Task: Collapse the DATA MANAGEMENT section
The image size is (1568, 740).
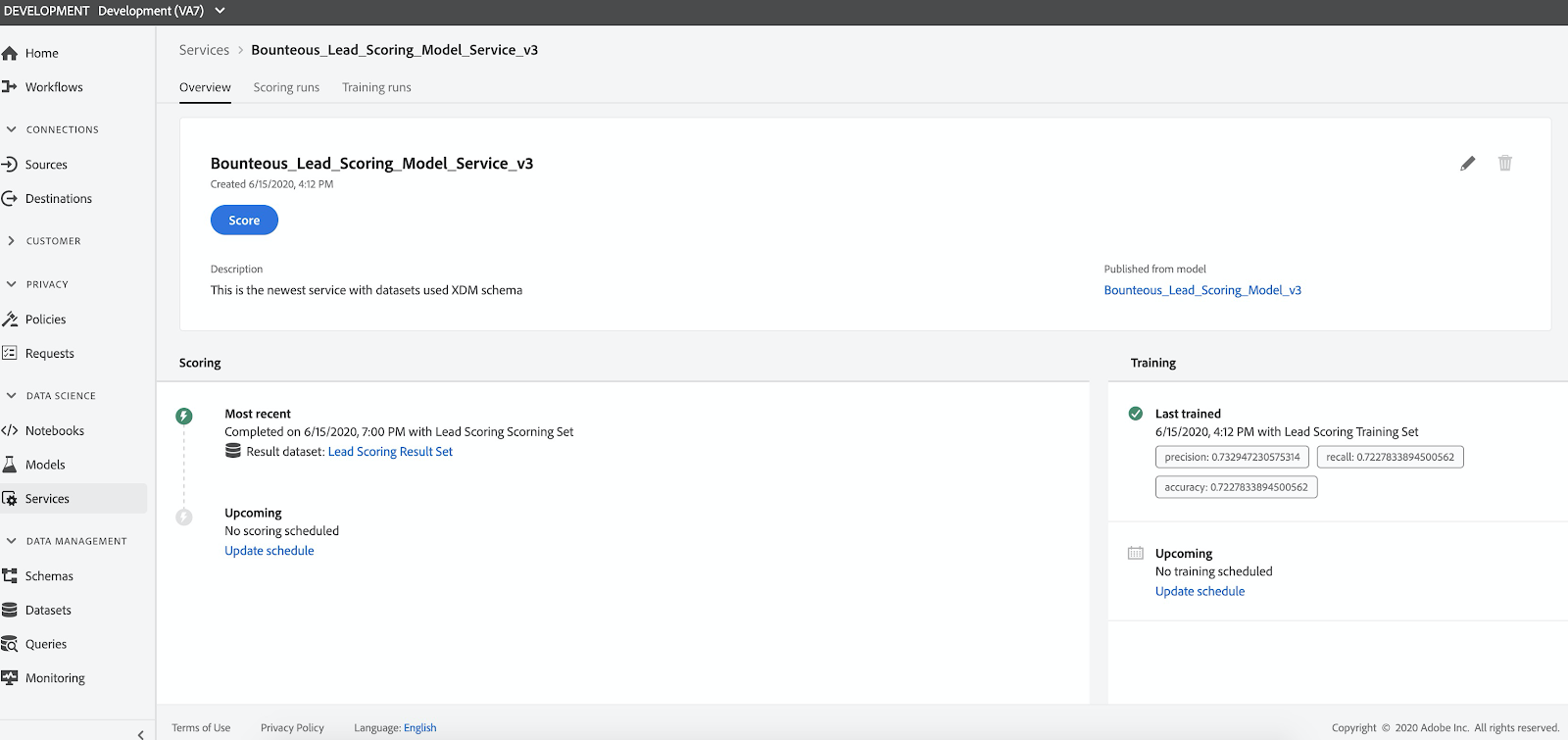Action: coord(67,541)
